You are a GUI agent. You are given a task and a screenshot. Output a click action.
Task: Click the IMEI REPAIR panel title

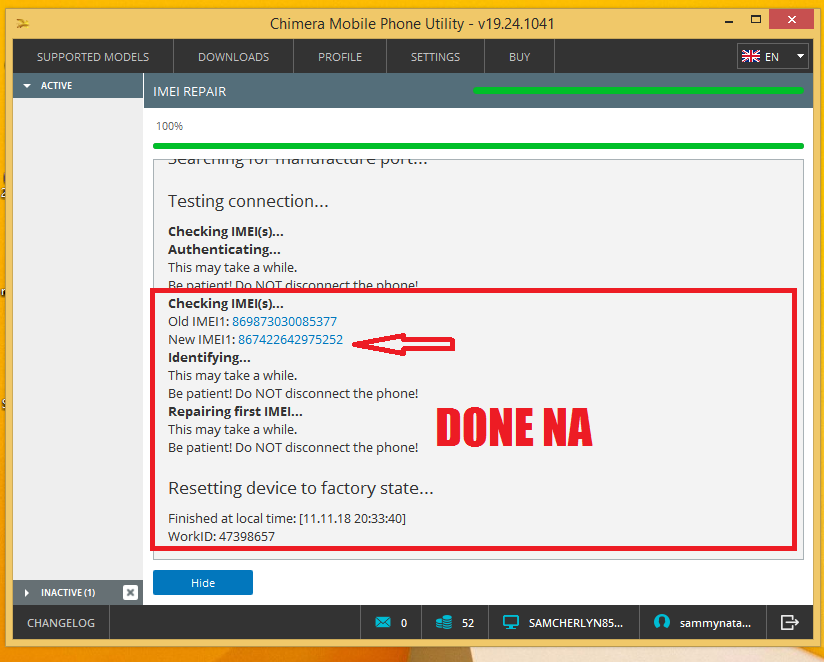pyautogui.click(x=190, y=91)
